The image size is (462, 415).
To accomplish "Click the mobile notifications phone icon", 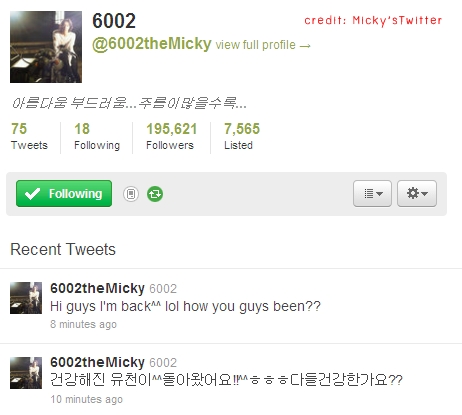I will (131, 194).
